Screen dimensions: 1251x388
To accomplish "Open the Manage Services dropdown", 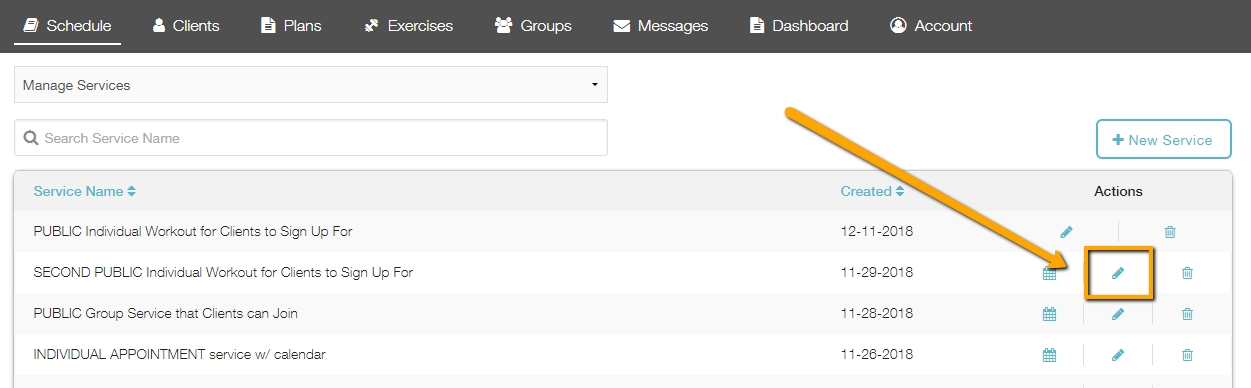I will 311,85.
